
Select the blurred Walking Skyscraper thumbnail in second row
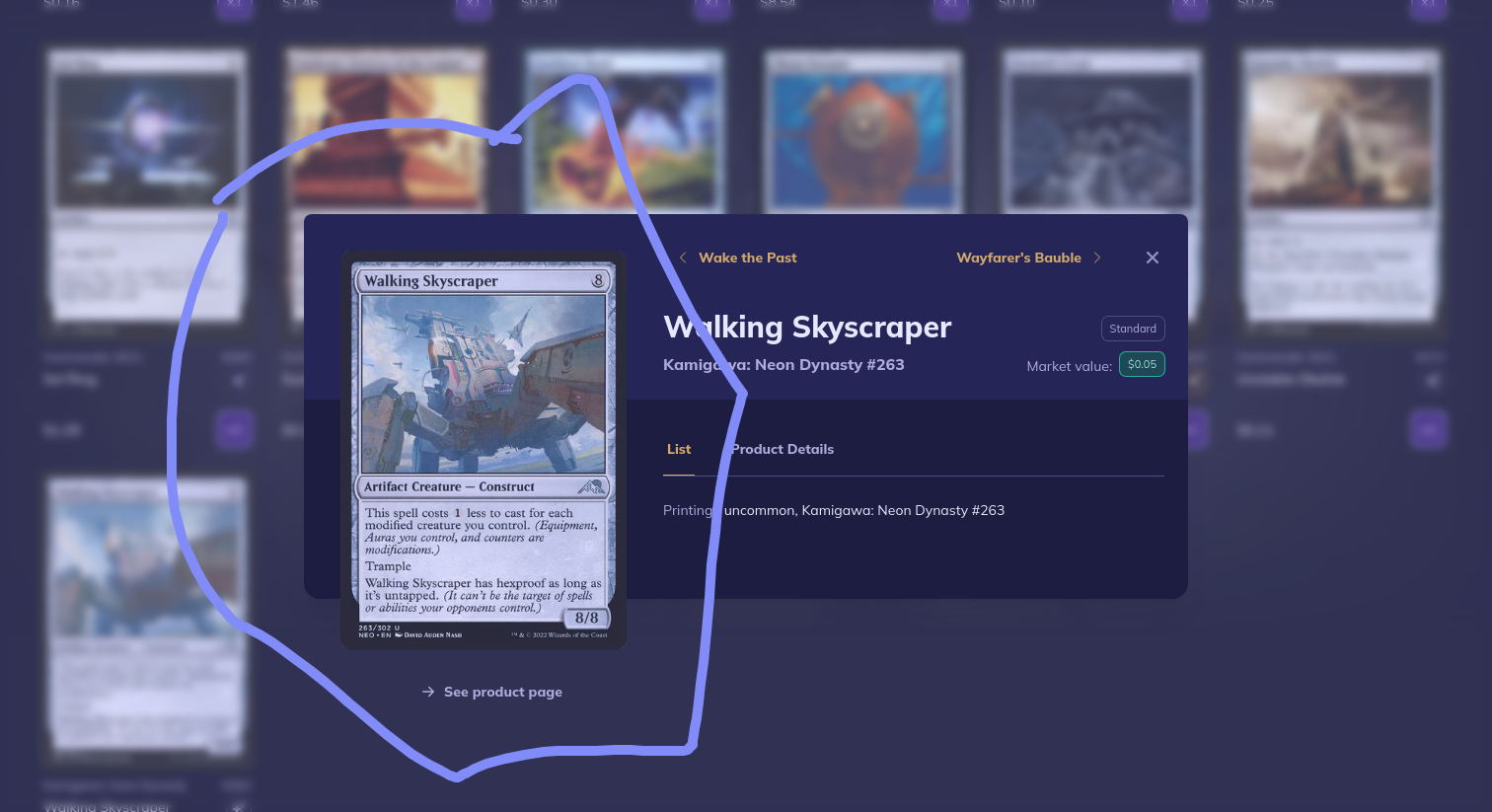coord(147,617)
